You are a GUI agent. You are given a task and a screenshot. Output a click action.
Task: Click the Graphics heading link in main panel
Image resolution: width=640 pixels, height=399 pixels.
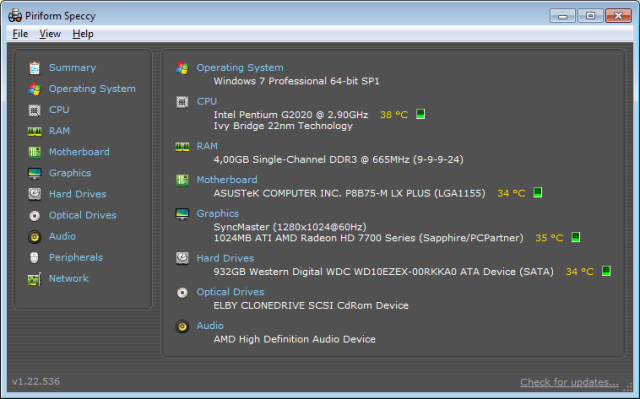pos(218,214)
